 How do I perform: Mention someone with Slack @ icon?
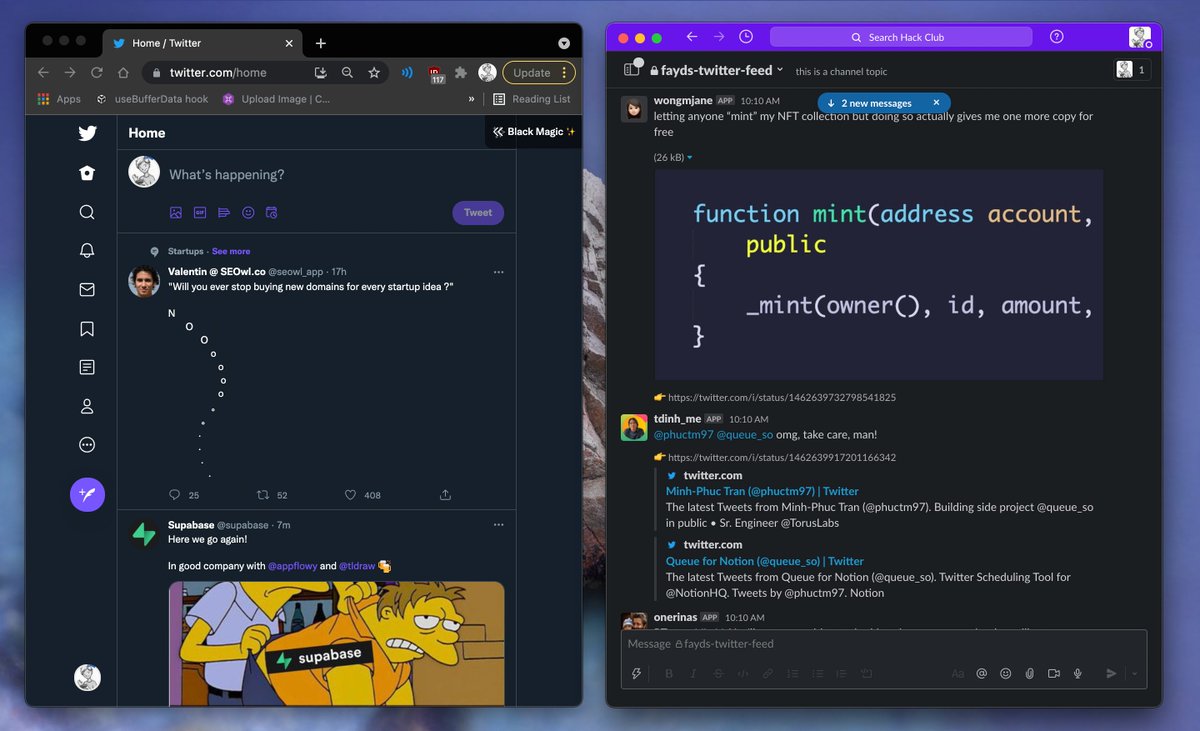click(982, 674)
